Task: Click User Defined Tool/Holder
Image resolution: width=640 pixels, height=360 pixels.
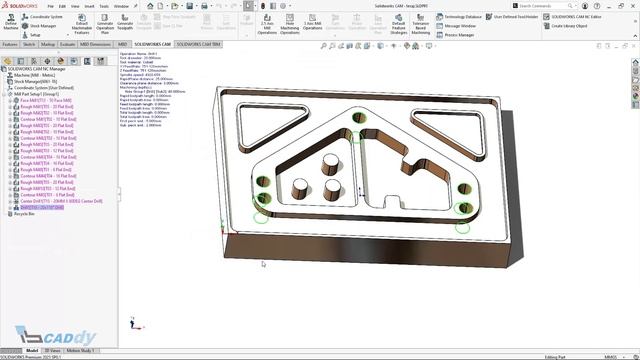Action: point(512,17)
